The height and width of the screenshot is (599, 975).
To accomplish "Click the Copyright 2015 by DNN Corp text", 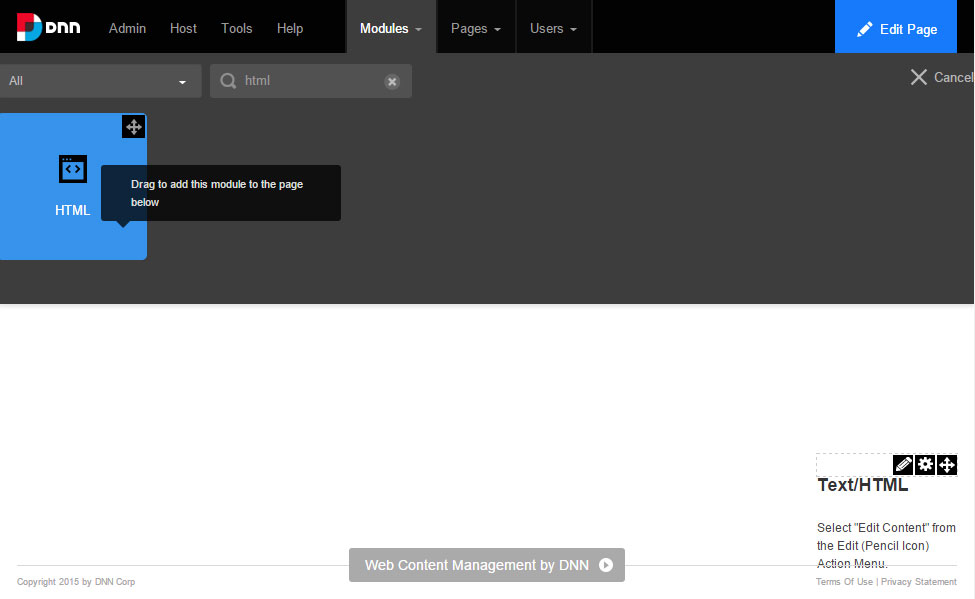I will tap(76, 582).
